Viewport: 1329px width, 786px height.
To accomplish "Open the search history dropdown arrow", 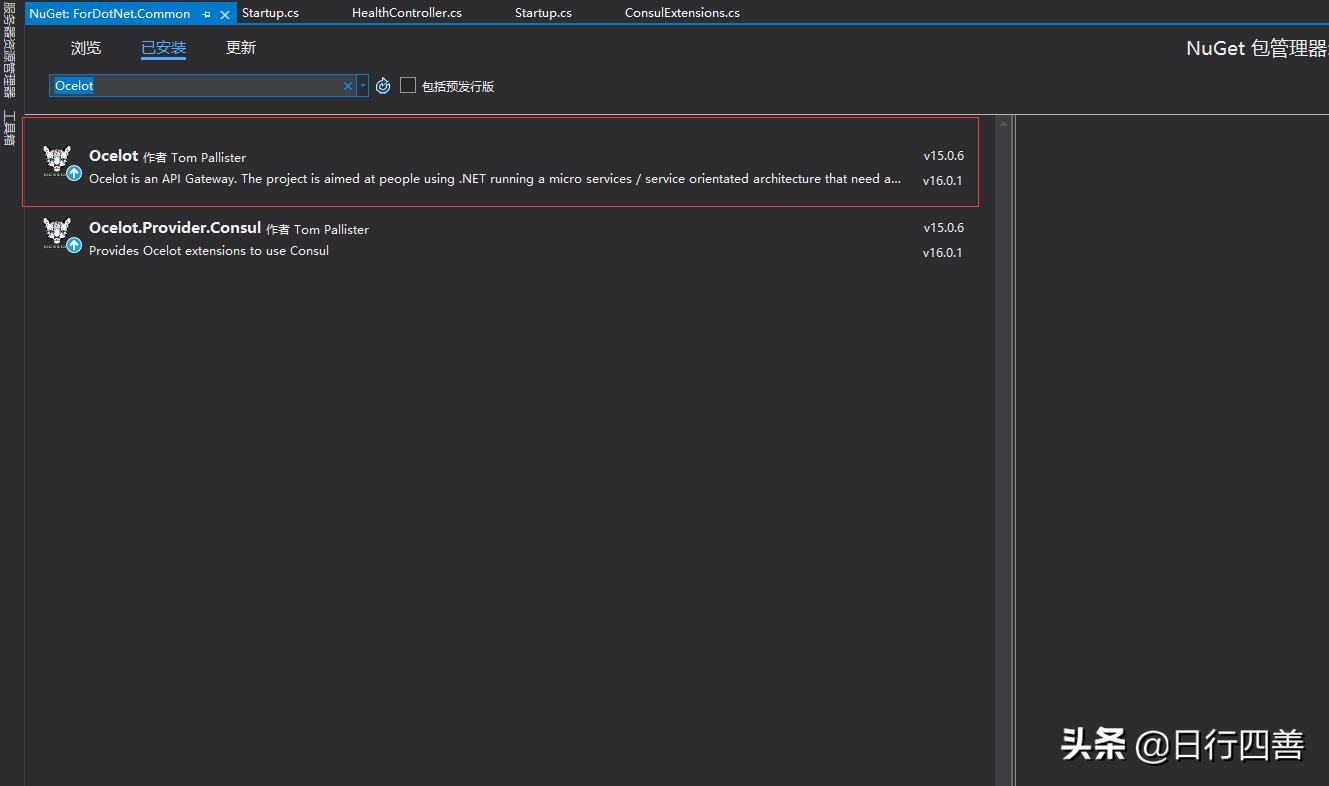I will [363, 86].
